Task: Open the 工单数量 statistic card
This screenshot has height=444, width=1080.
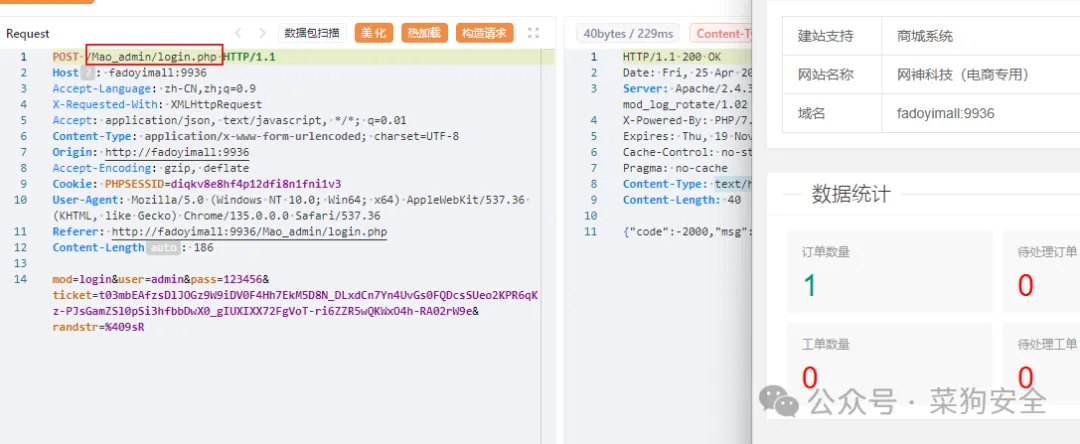Action: pos(890,363)
